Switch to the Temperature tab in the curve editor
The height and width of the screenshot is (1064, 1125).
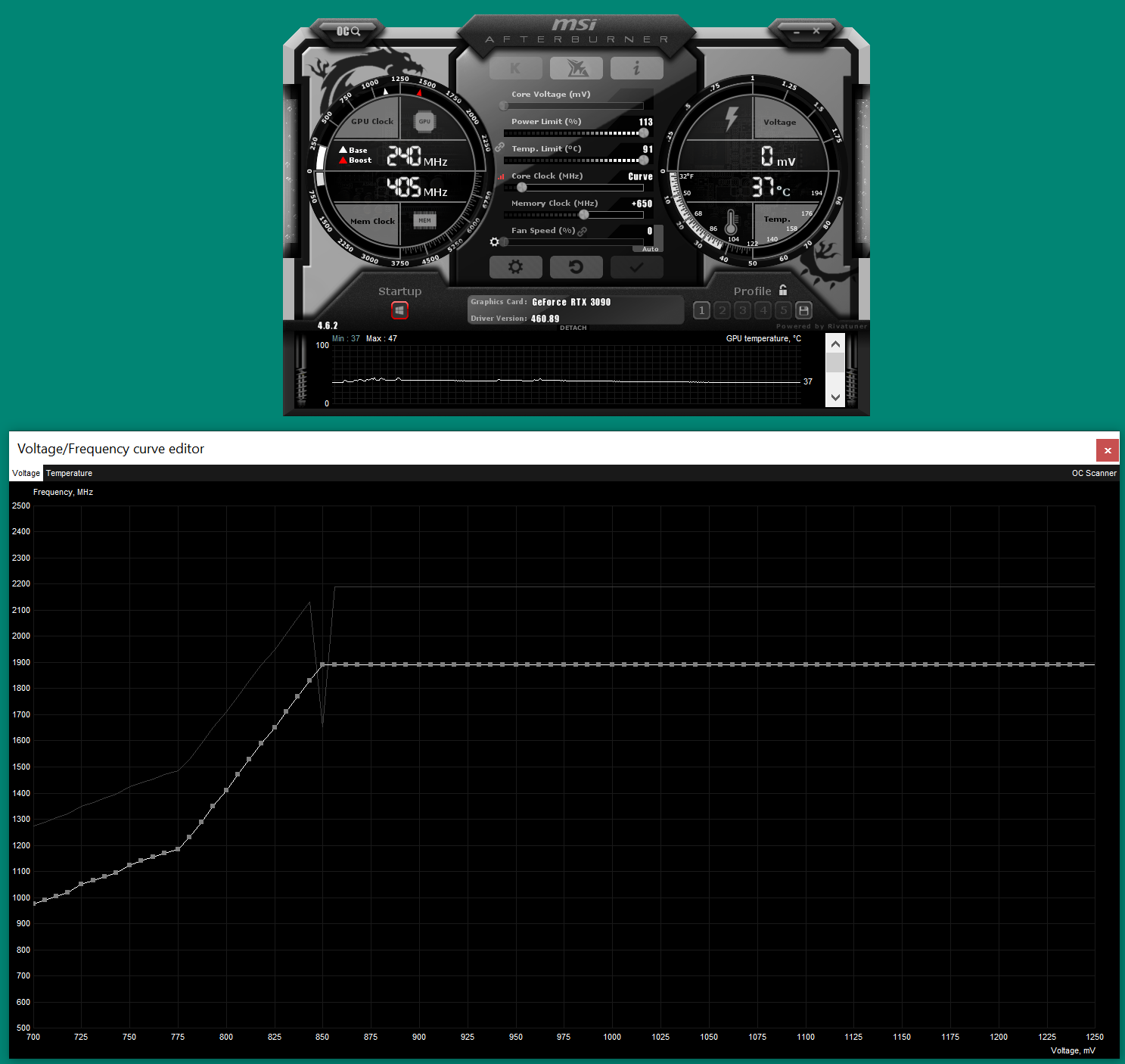[69, 473]
